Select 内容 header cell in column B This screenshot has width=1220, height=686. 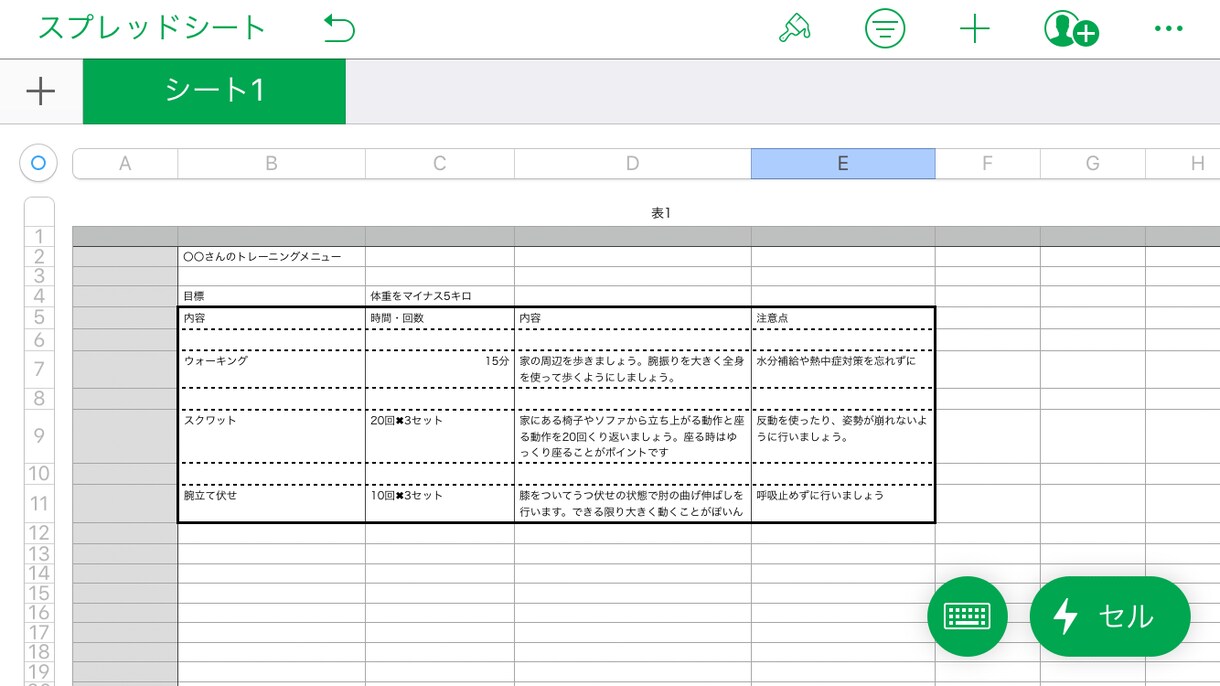271,318
